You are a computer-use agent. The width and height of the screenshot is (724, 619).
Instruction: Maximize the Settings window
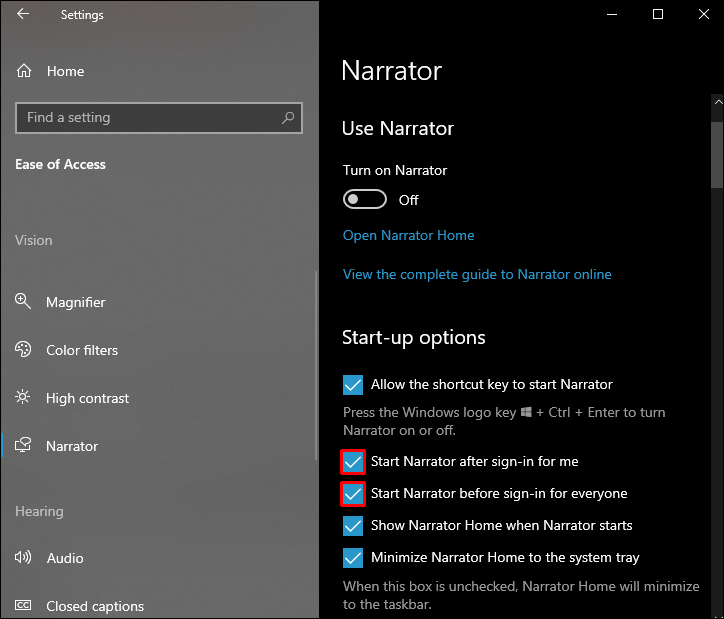pos(658,14)
